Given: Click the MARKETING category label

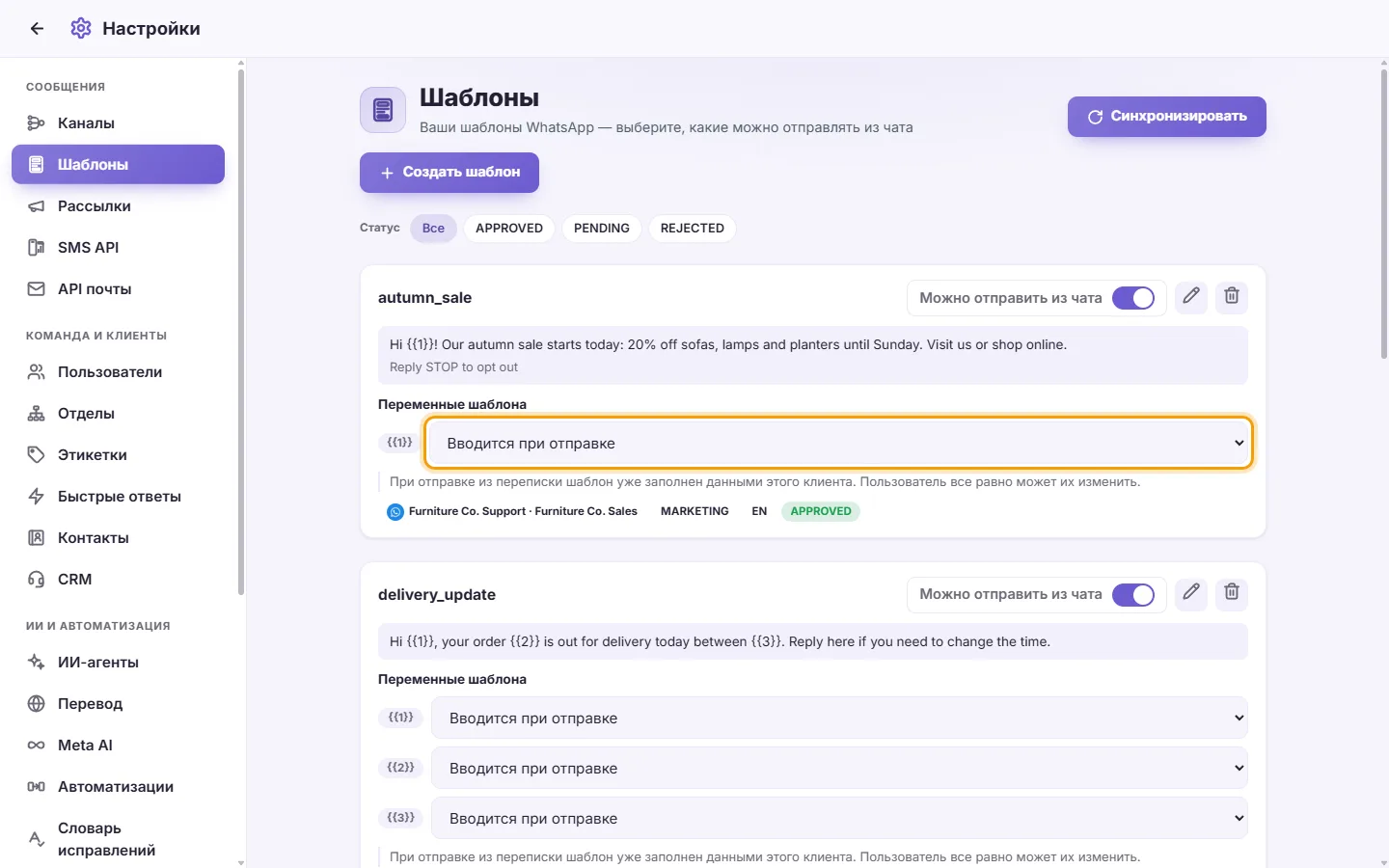Looking at the screenshot, I should point(694,511).
